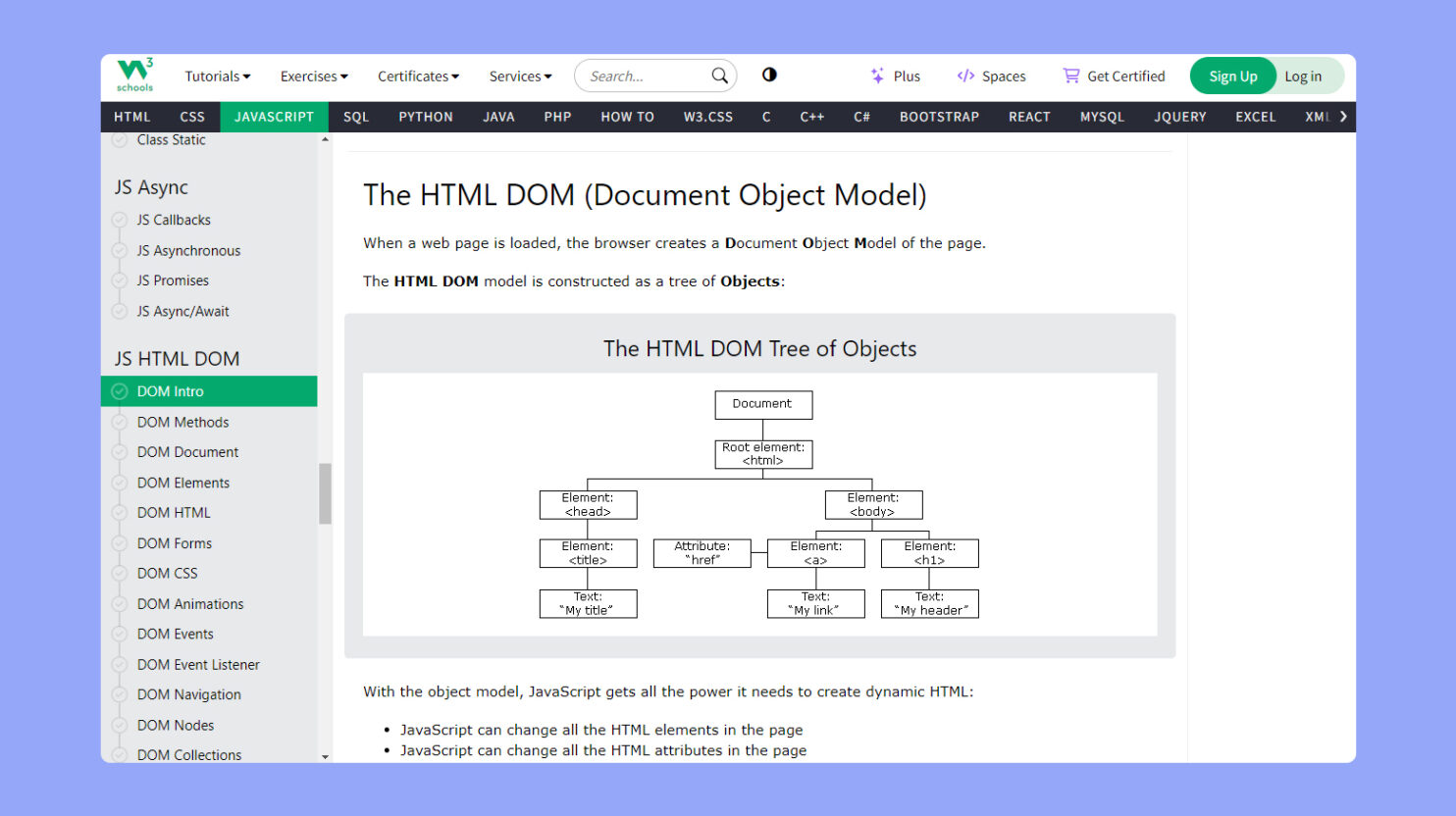Select the CSS topic tab
1456x816 pixels.
(x=192, y=117)
